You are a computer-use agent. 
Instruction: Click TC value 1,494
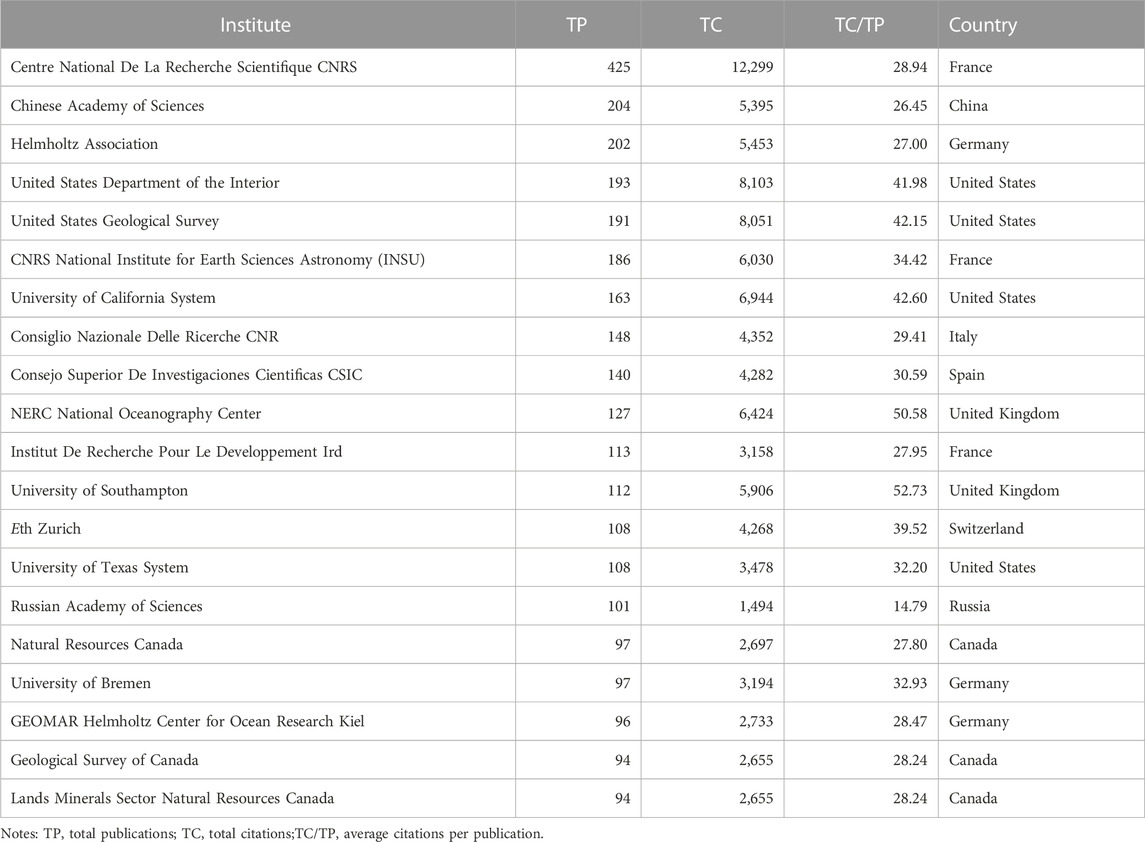click(x=756, y=606)
